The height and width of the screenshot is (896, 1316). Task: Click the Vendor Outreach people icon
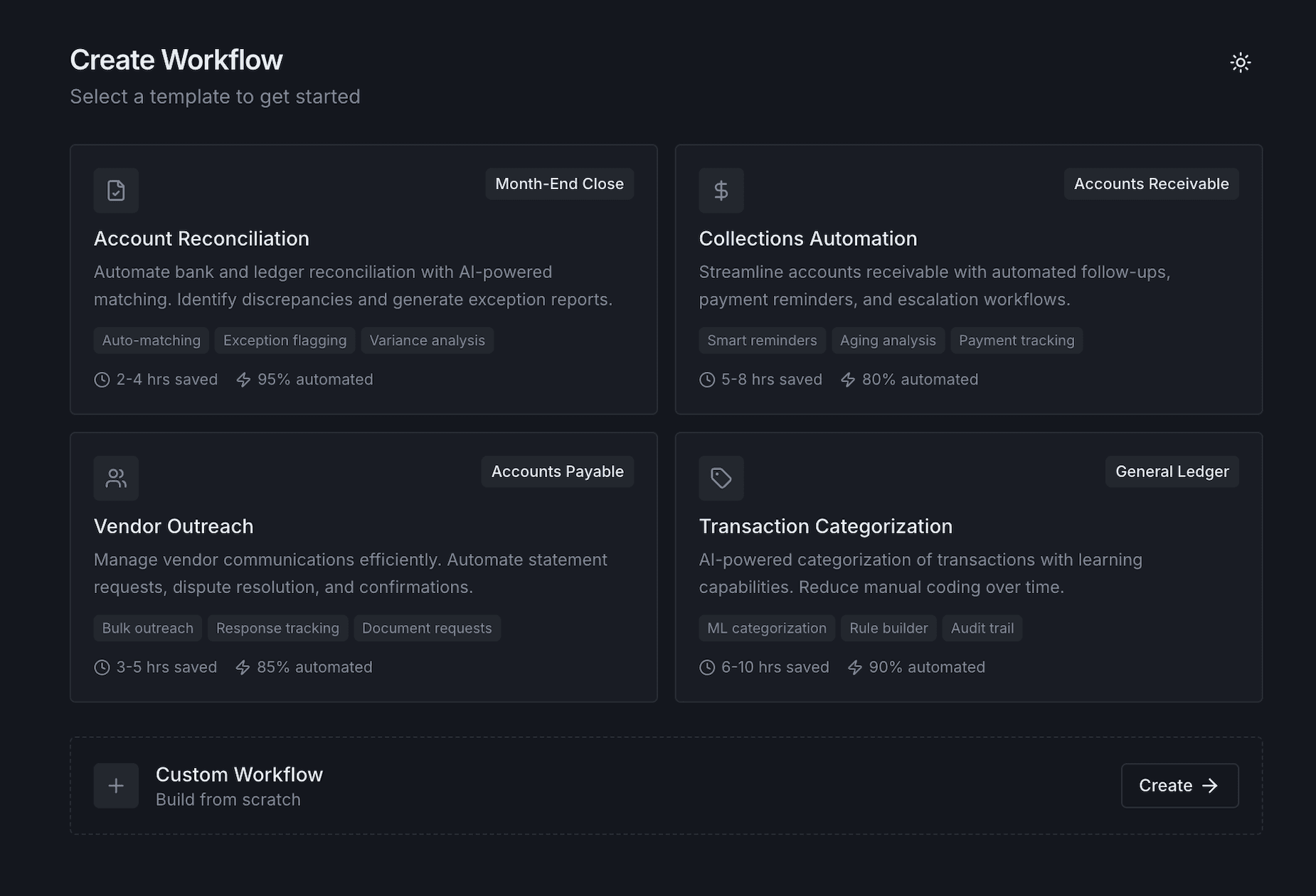[116, 478]
